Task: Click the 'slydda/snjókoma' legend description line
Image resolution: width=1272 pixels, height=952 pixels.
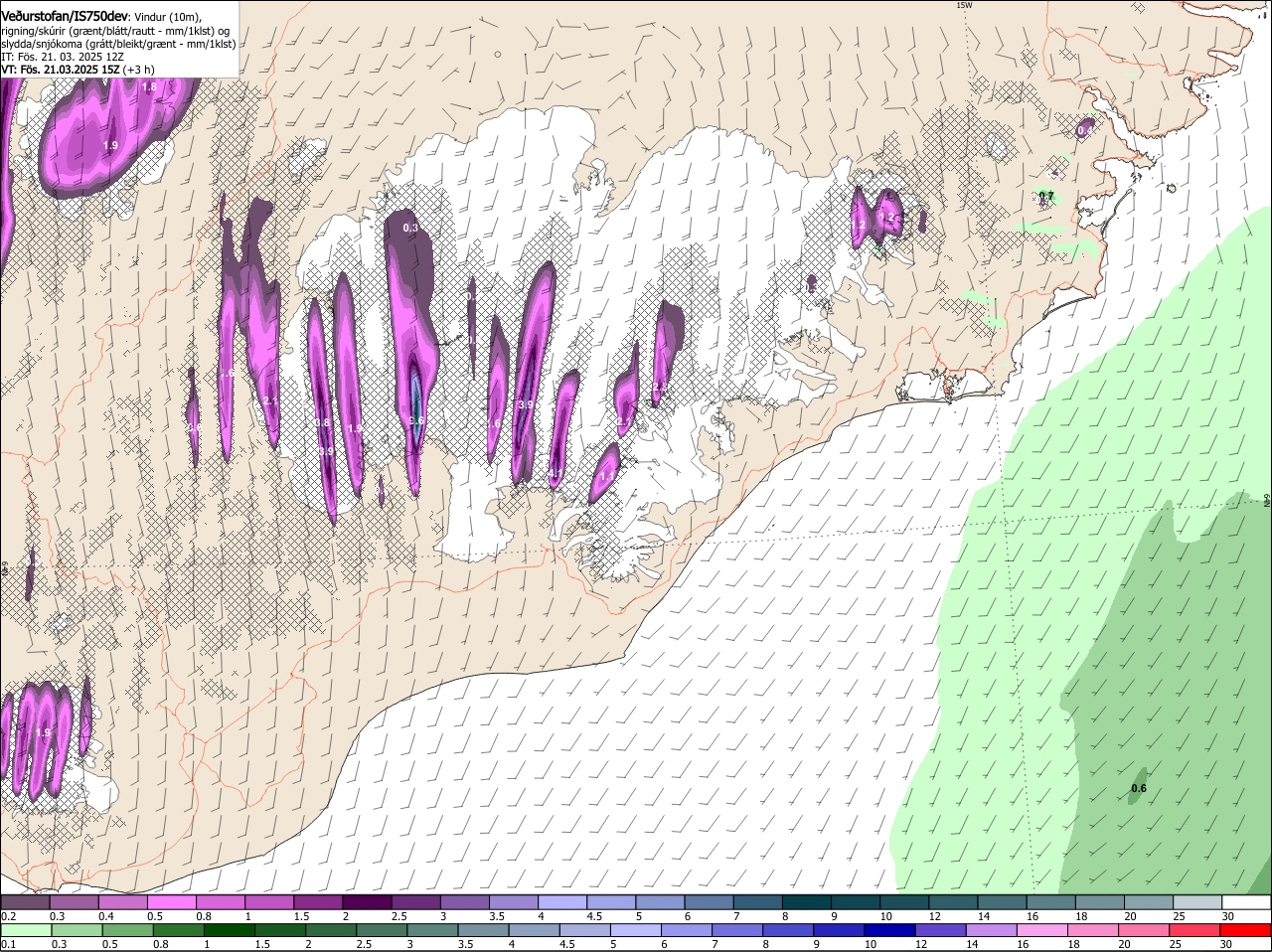Action: click(x=118, y=44)
